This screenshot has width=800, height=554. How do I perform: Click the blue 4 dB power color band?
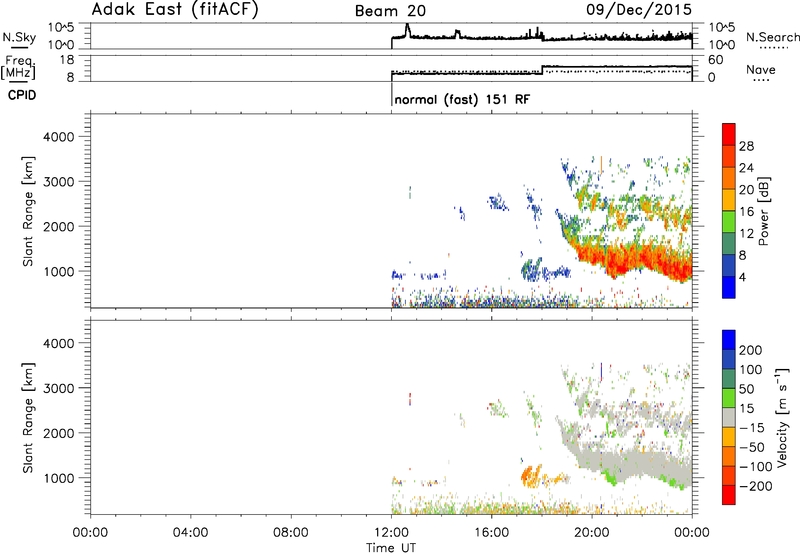point(729,287)
